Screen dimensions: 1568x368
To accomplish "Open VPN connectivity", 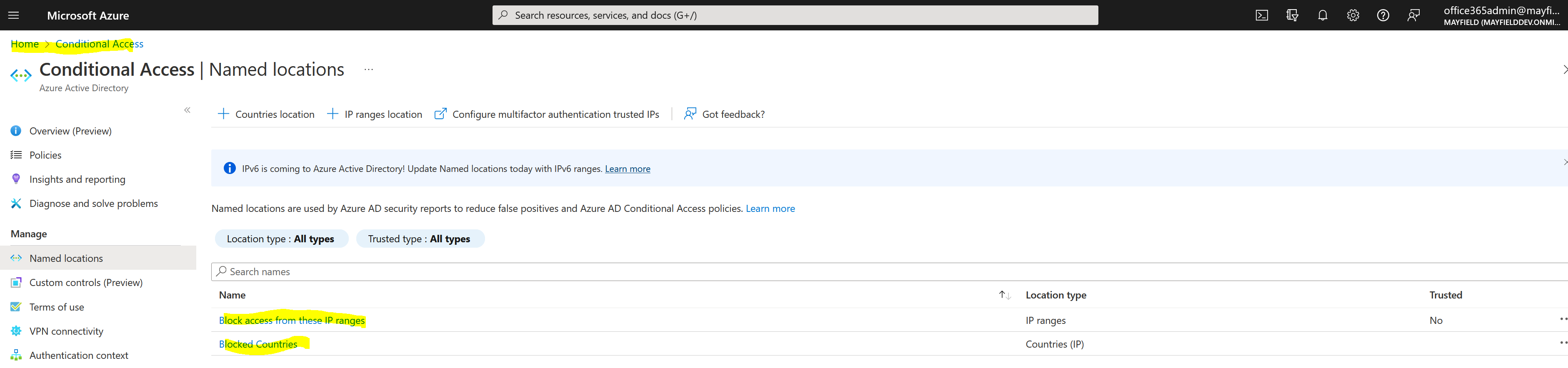I will point(66,331).
